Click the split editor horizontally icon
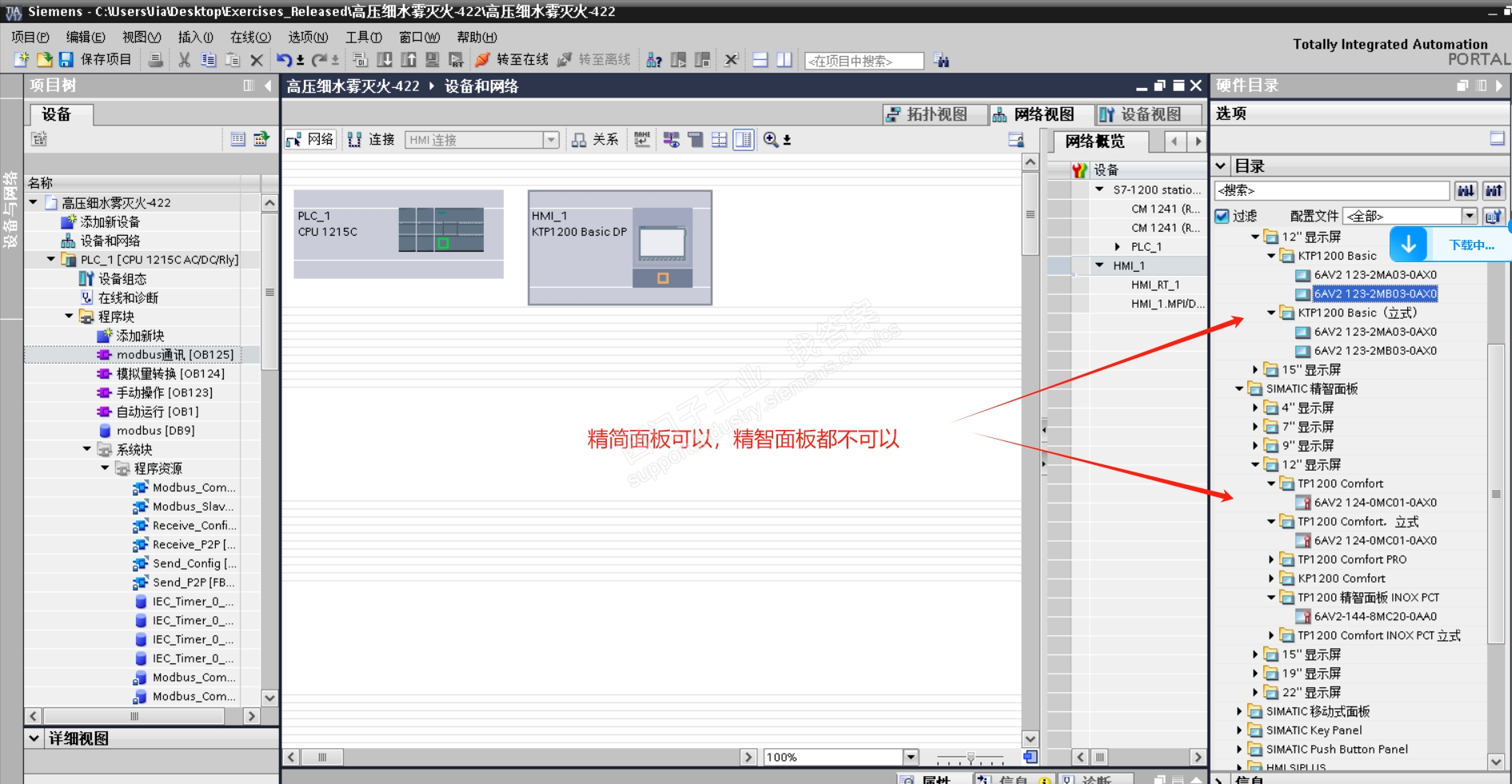 click(x=760, y=60)
